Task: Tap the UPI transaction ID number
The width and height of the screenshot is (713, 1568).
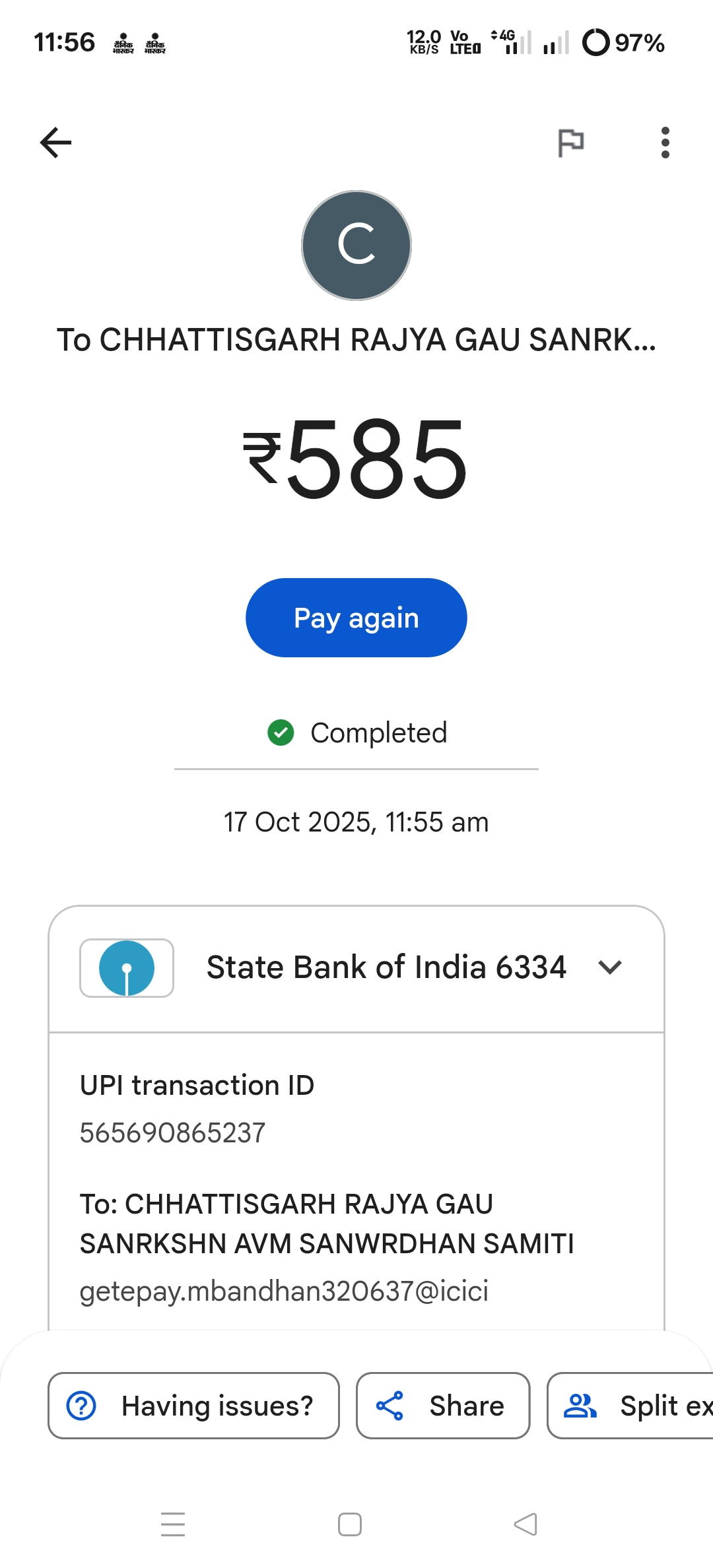Action: click(172, 1133)
